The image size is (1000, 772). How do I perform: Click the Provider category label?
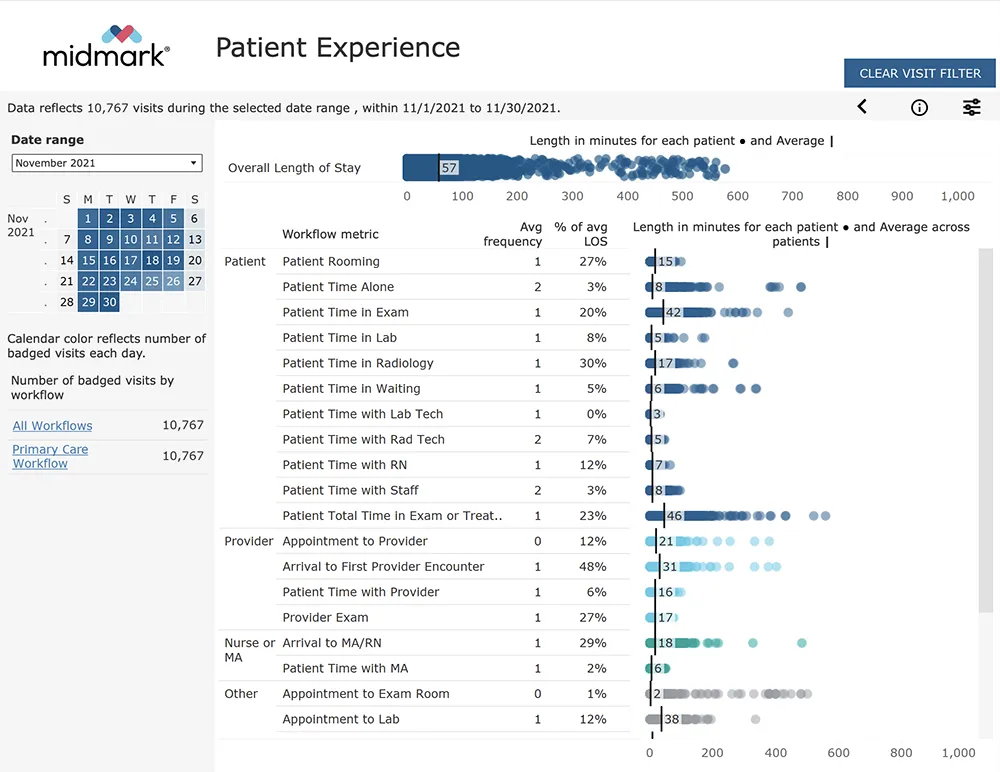249,541
